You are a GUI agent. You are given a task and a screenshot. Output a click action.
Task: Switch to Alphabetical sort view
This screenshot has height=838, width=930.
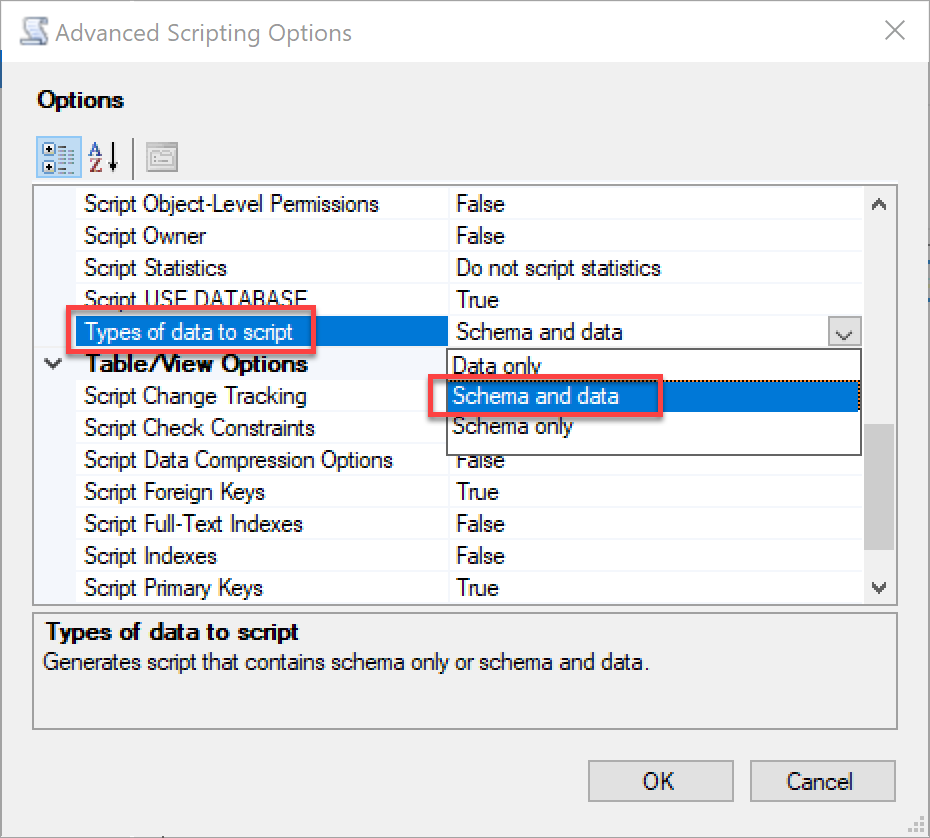(x=104, y=157)
